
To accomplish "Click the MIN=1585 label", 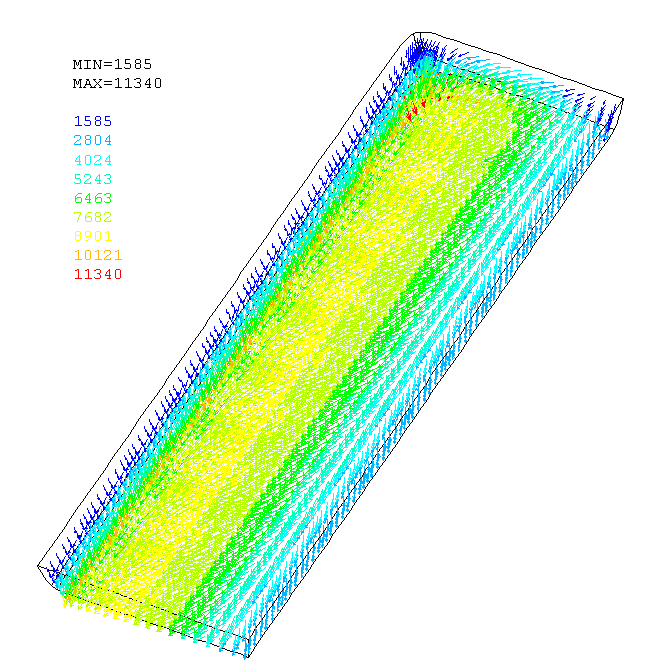I will pos(113,64).
